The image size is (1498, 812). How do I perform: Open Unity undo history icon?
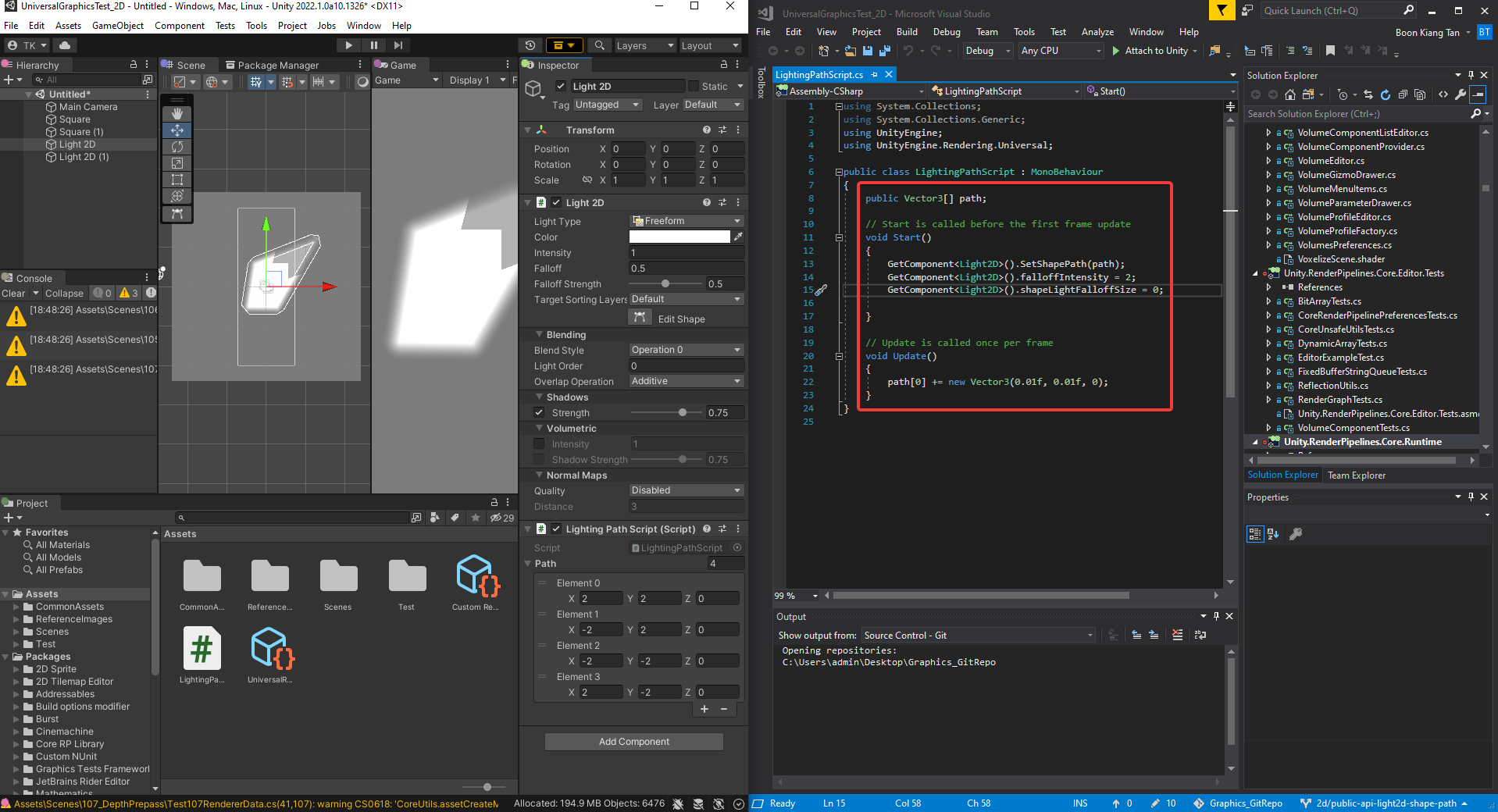(x=530, y=45)
